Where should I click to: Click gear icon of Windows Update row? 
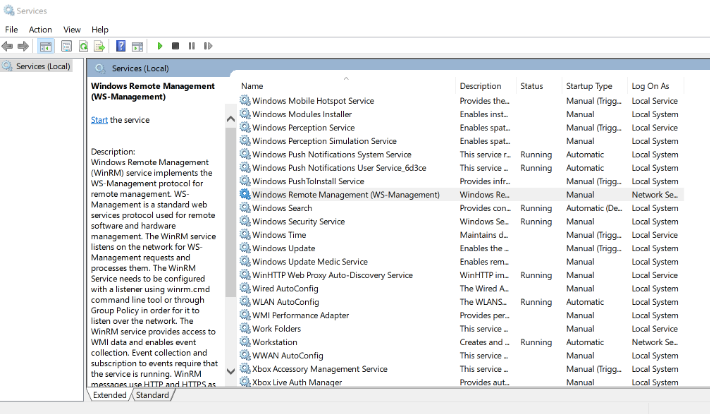point(245,248)
